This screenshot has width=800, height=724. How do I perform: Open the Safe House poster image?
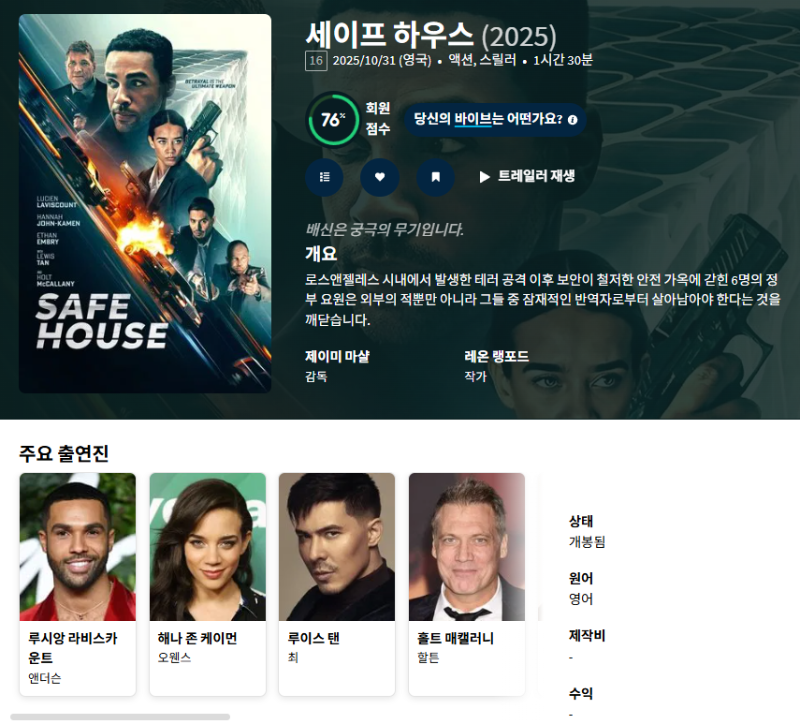pos(145,203)
